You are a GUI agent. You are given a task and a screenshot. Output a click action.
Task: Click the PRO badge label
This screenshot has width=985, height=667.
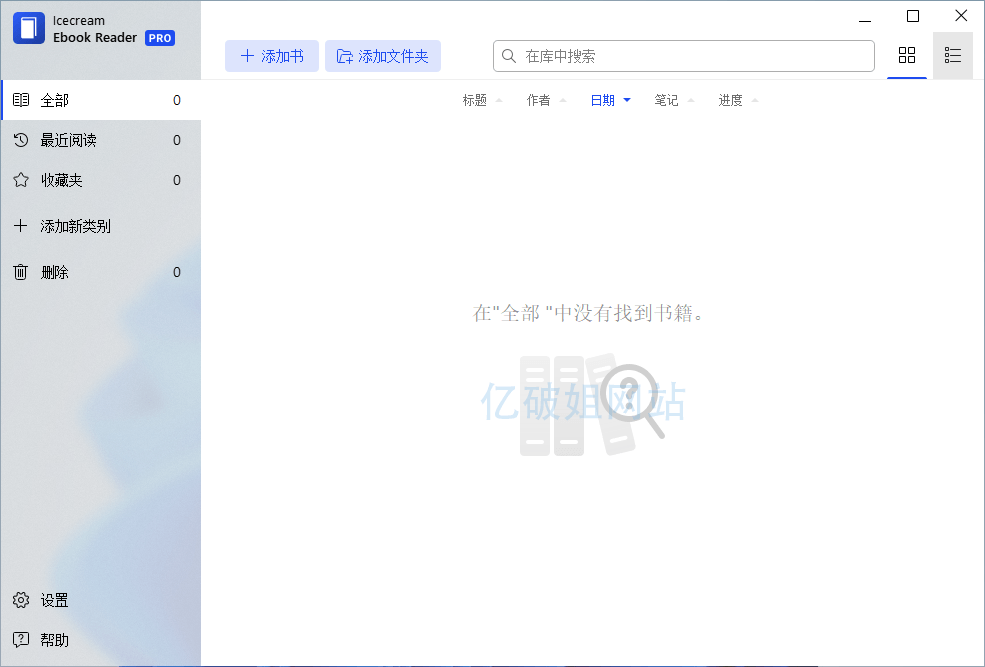pyautogui.click(x=159, y=38)
